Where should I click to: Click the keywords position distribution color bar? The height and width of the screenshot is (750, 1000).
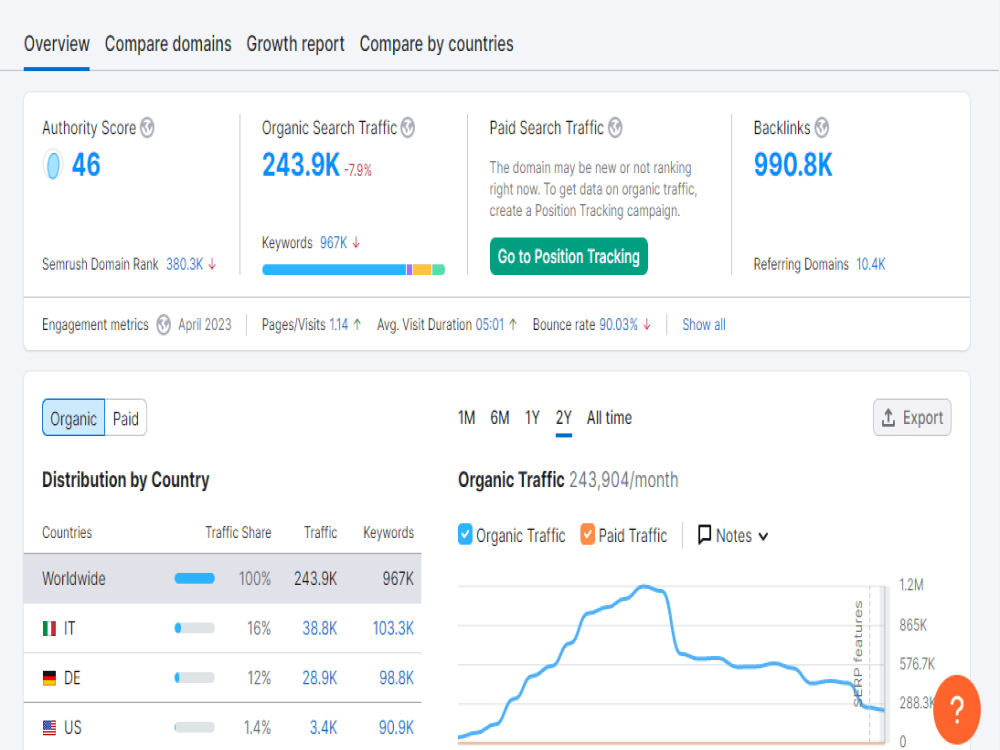pos(353,270)
